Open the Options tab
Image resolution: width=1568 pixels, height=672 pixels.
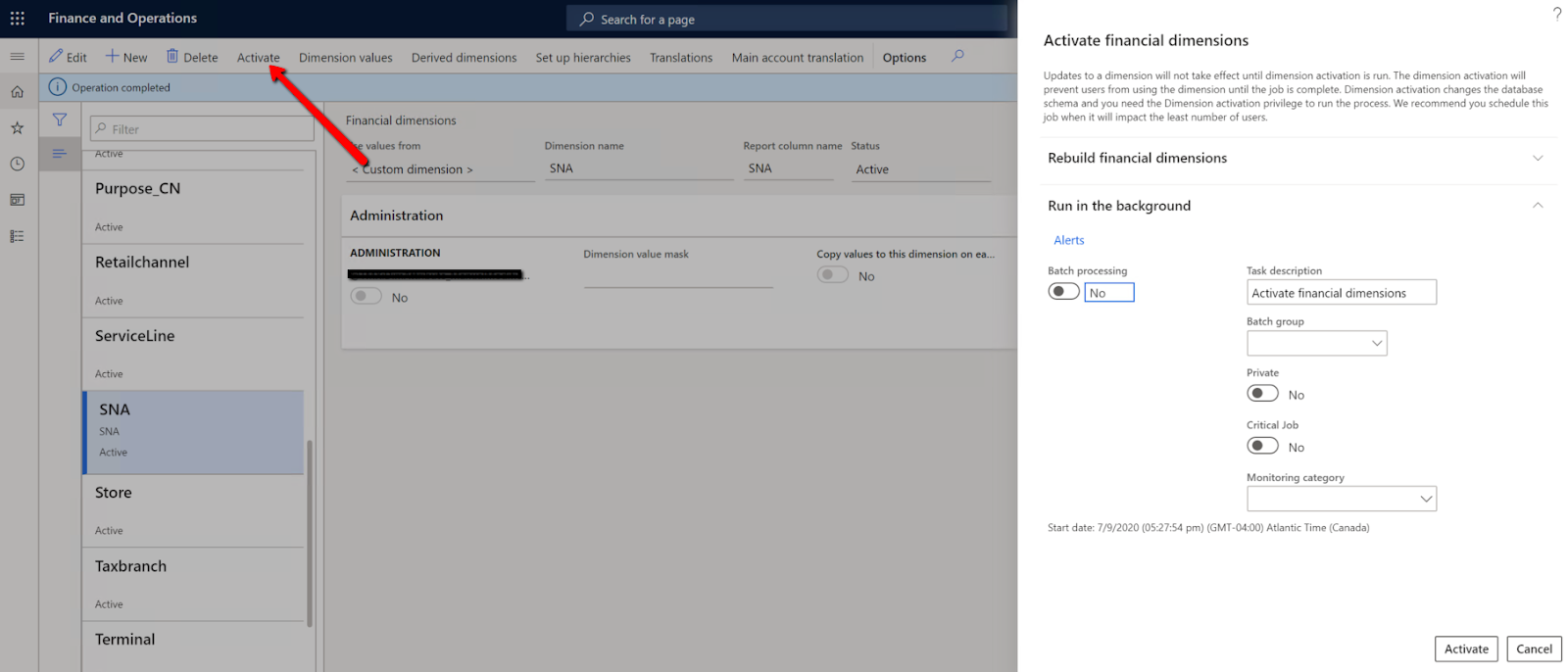coord(905,58)
